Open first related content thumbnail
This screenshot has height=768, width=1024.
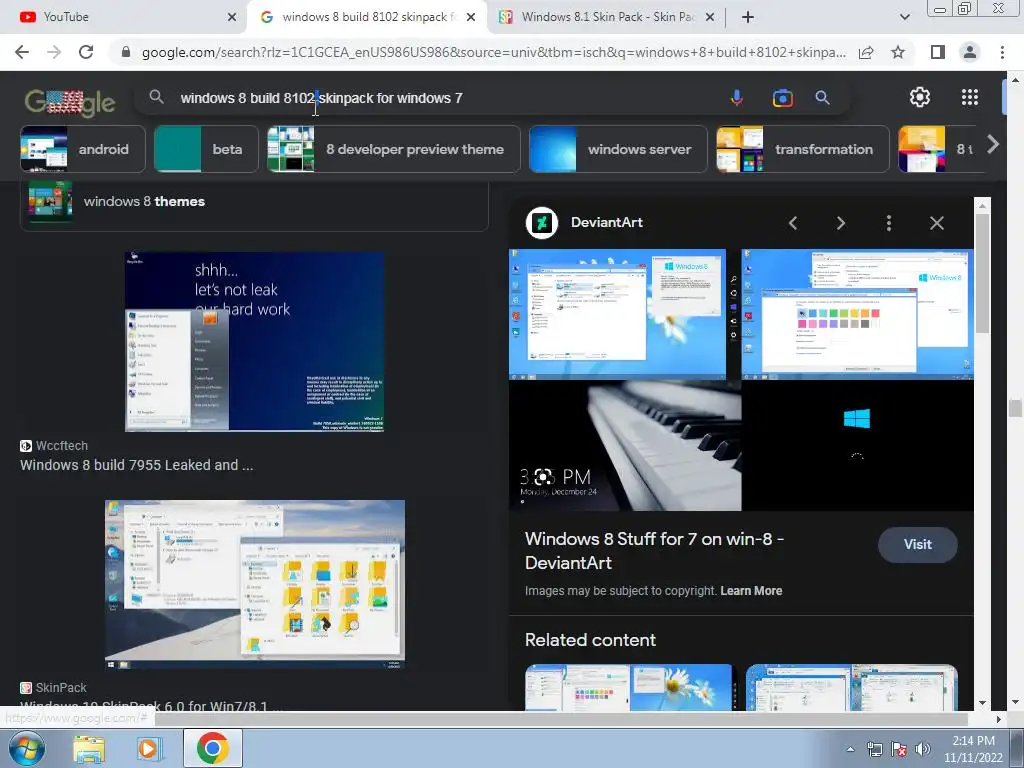click(x=630, y=687)
